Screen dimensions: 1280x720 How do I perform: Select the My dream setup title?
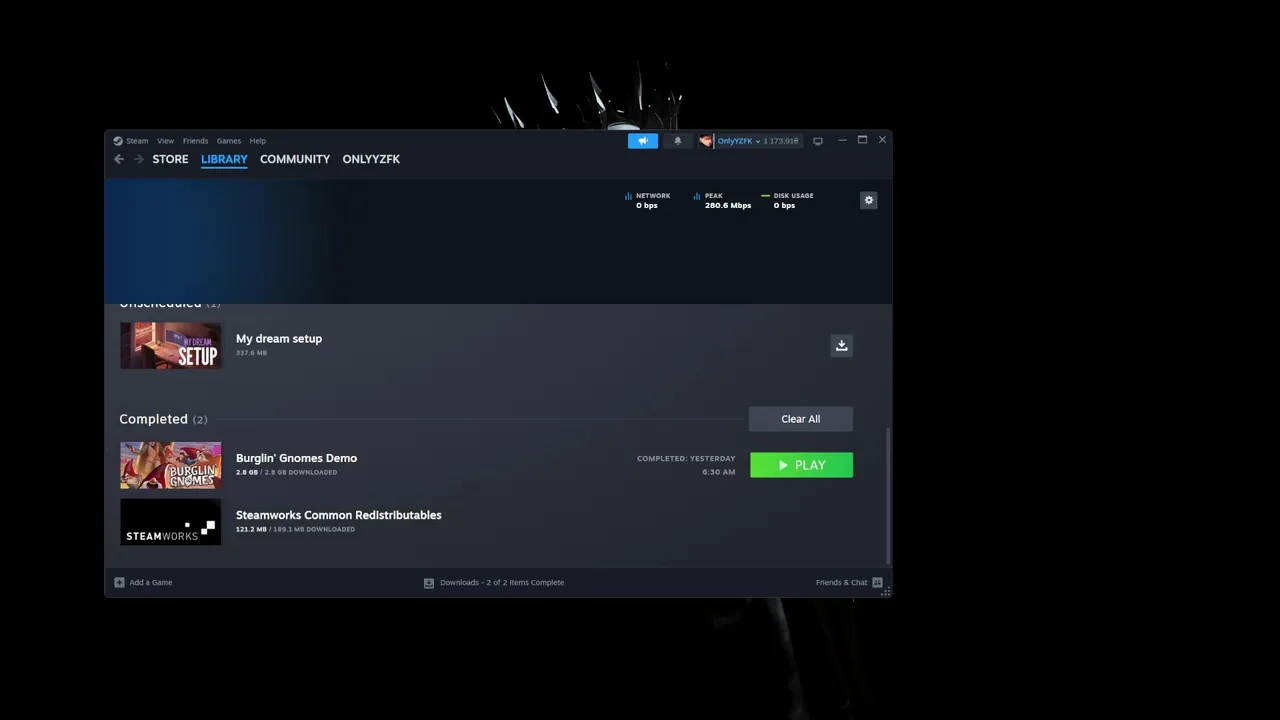pos(279,339)
